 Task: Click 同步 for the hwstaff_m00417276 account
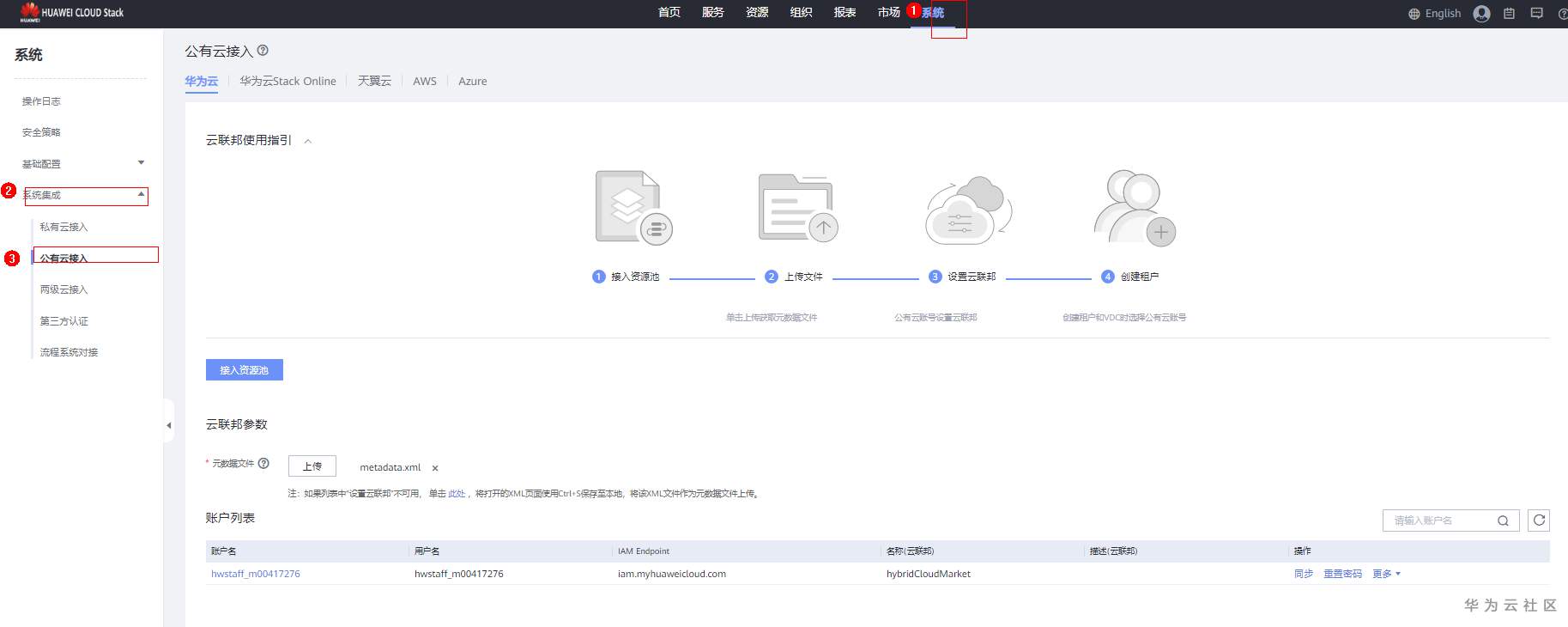[1304, 574]
